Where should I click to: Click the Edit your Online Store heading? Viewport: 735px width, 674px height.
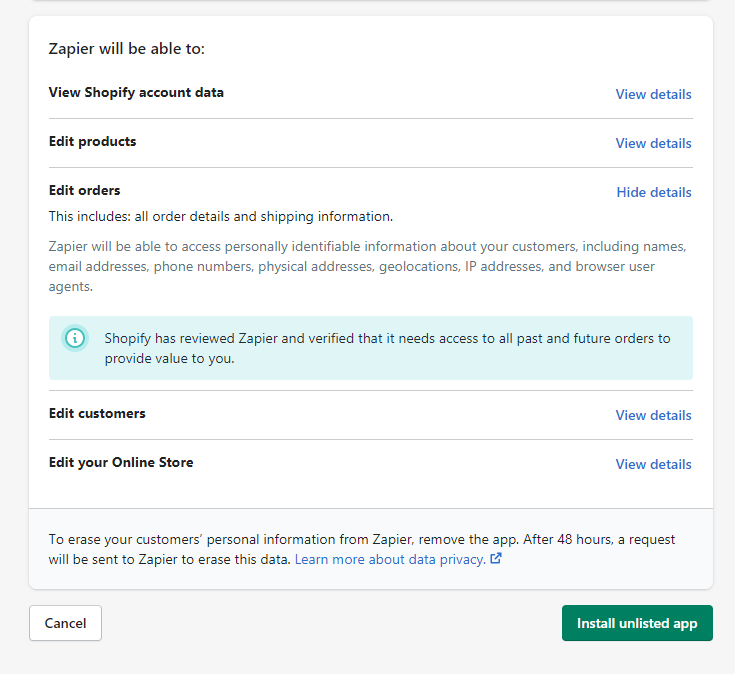click(x=121, y=463)
